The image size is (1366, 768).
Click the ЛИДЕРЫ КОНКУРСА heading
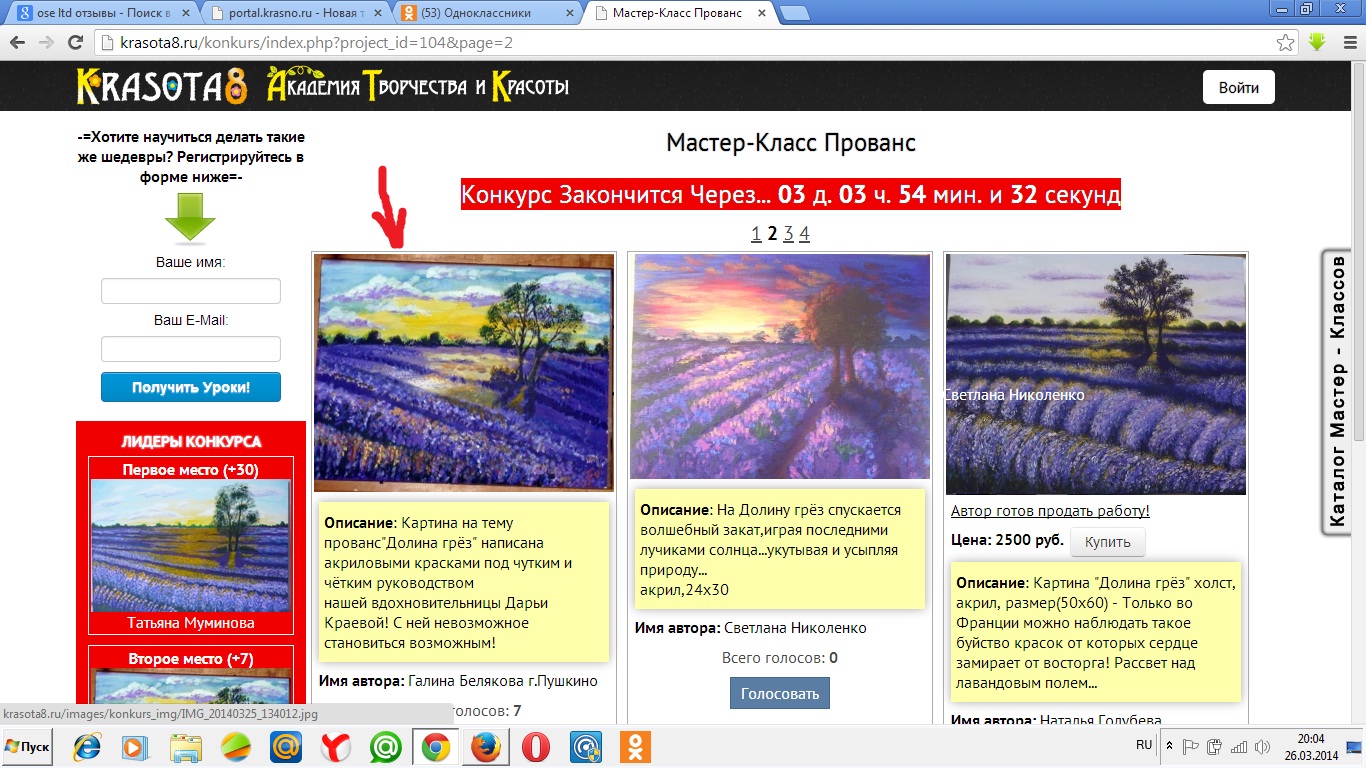[191, 441]
